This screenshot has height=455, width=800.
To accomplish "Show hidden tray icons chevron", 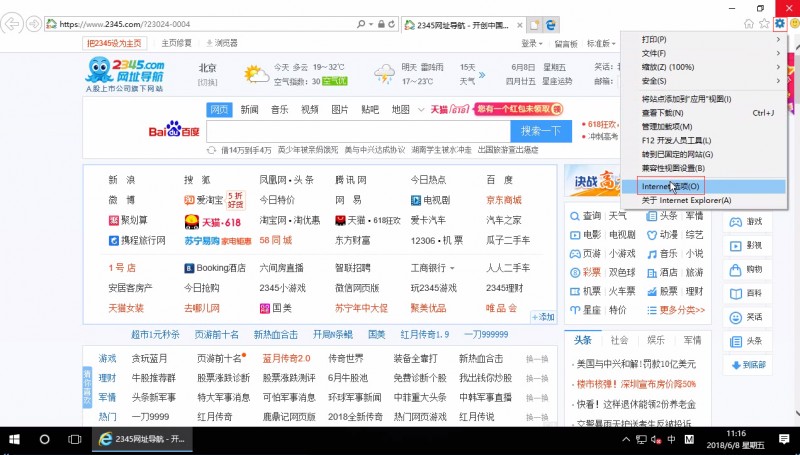I will click(627, 439).
